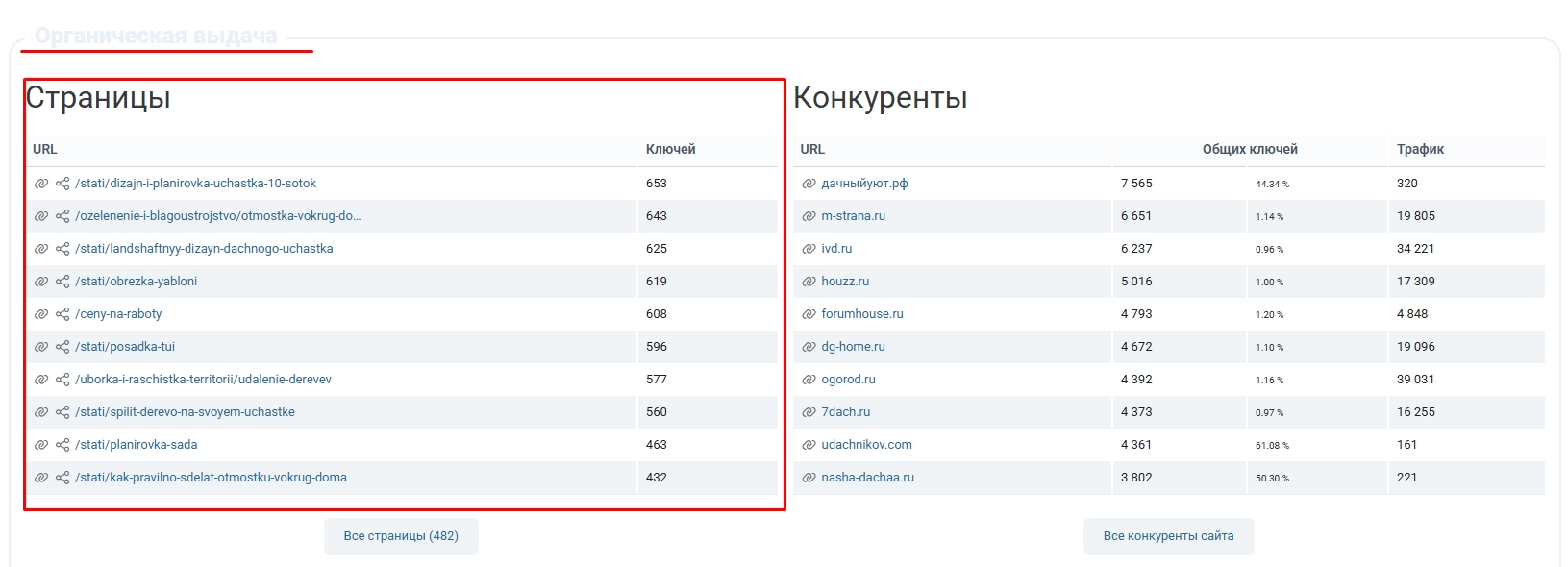Image resolution: width=1568 pixels, height=567 pixels.
Task: Open the forumhouse.ru competitor link
Action: [861, 314]
